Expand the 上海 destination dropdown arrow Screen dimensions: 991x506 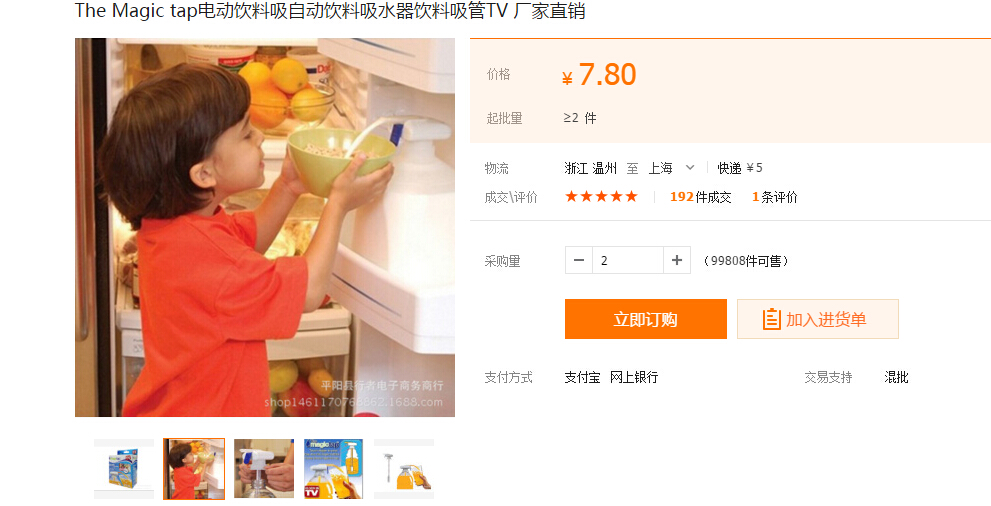click(690, 167)
